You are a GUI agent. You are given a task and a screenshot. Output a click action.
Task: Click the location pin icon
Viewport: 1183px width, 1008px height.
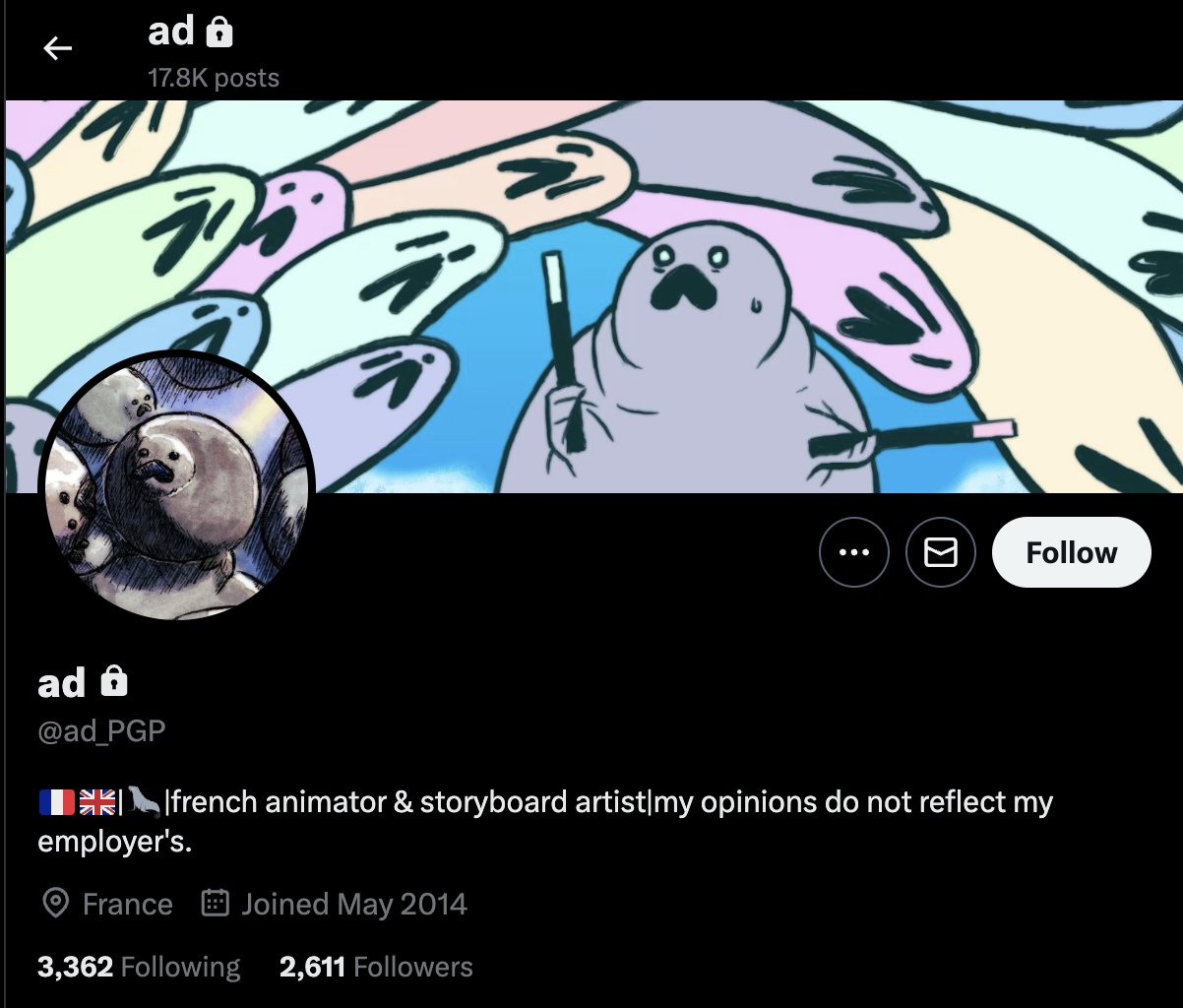tap(57, 904)
